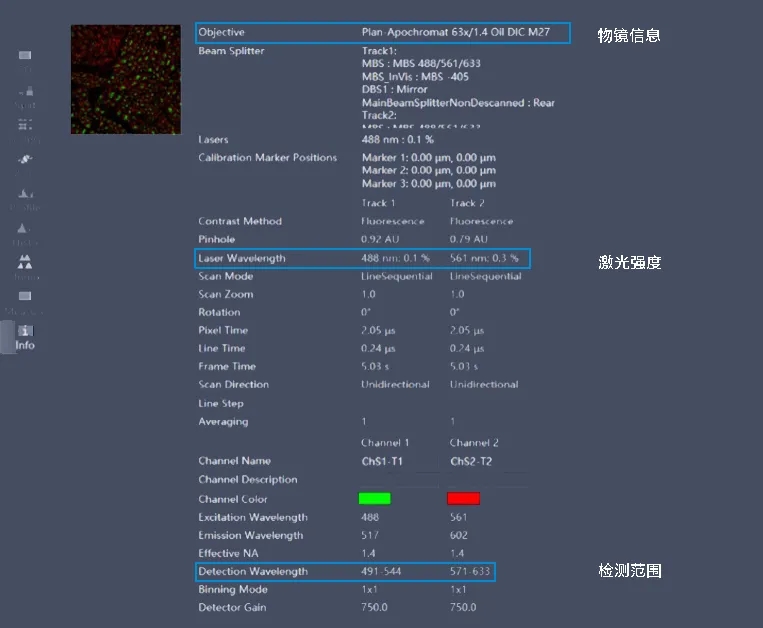
Task: Click the 'Beam Splitter' label
Action: click(x=231, y=51)
